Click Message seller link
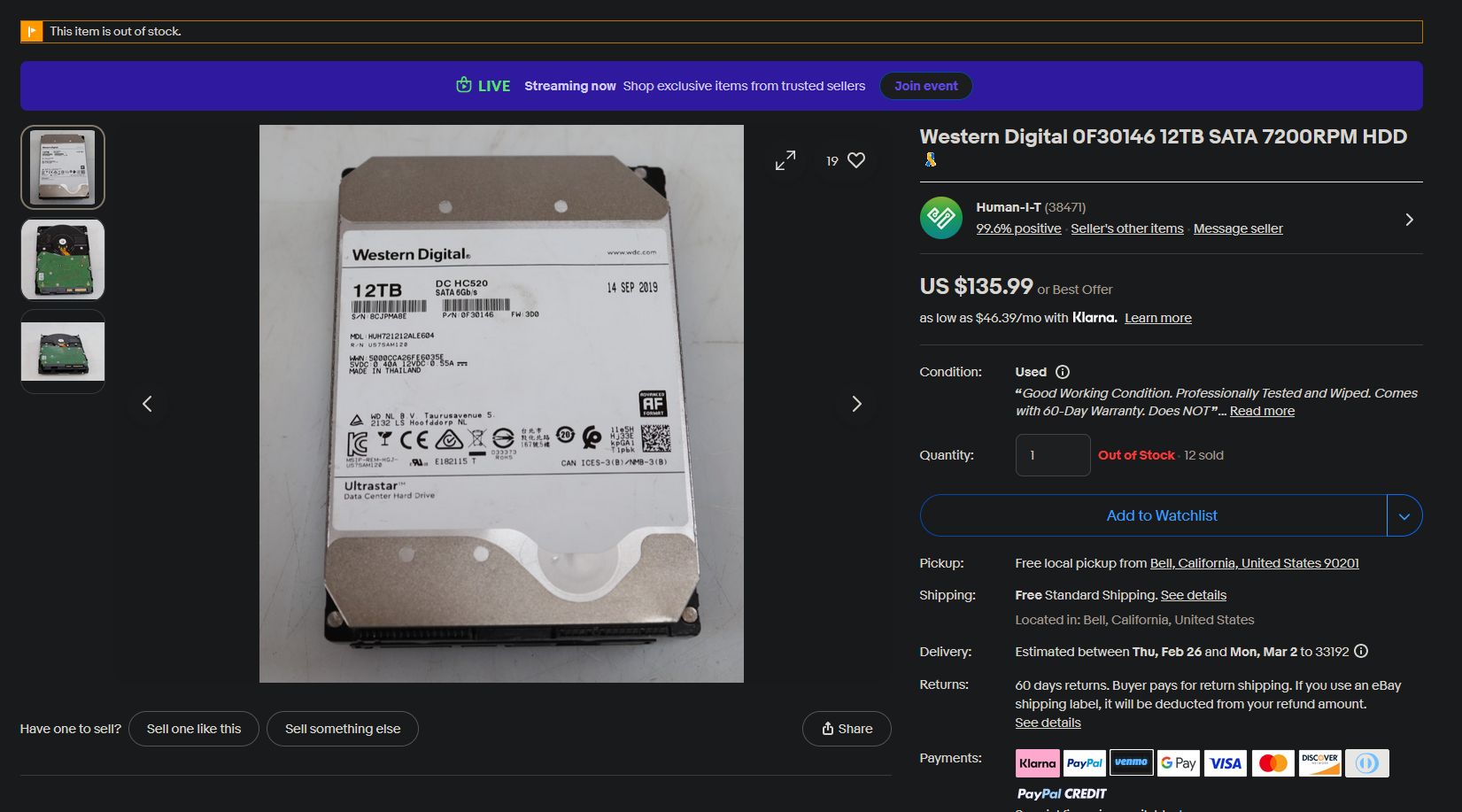 (1238, 228)
